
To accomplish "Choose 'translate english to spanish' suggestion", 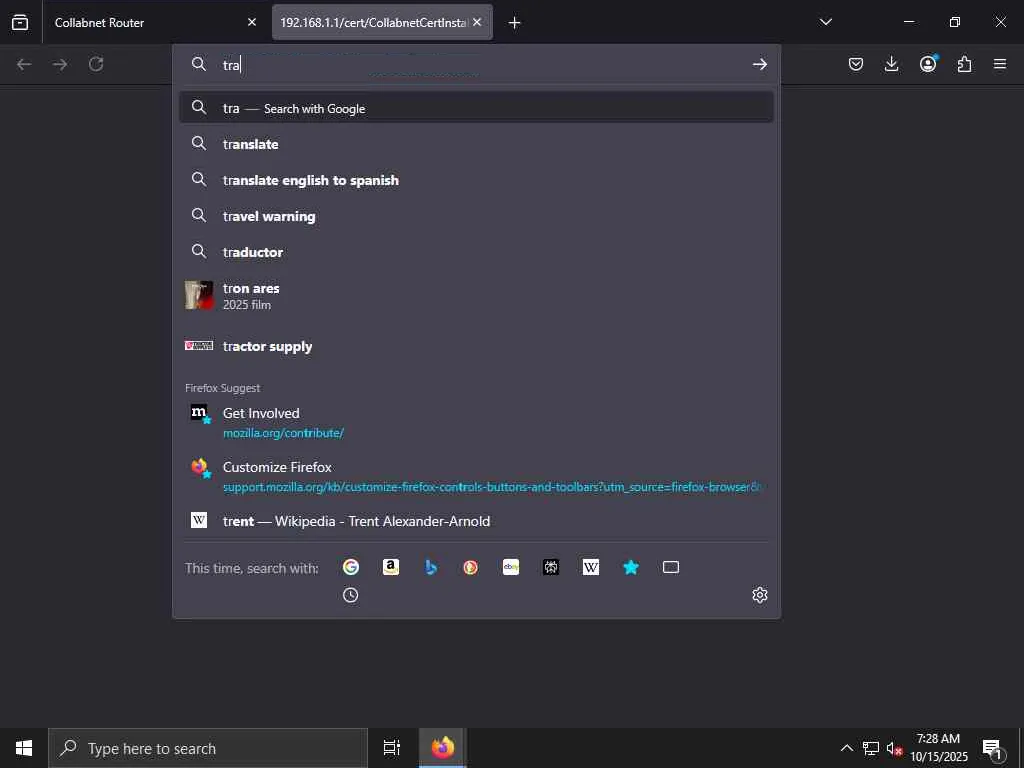I will pyautogui.click(x=476, y=180).
